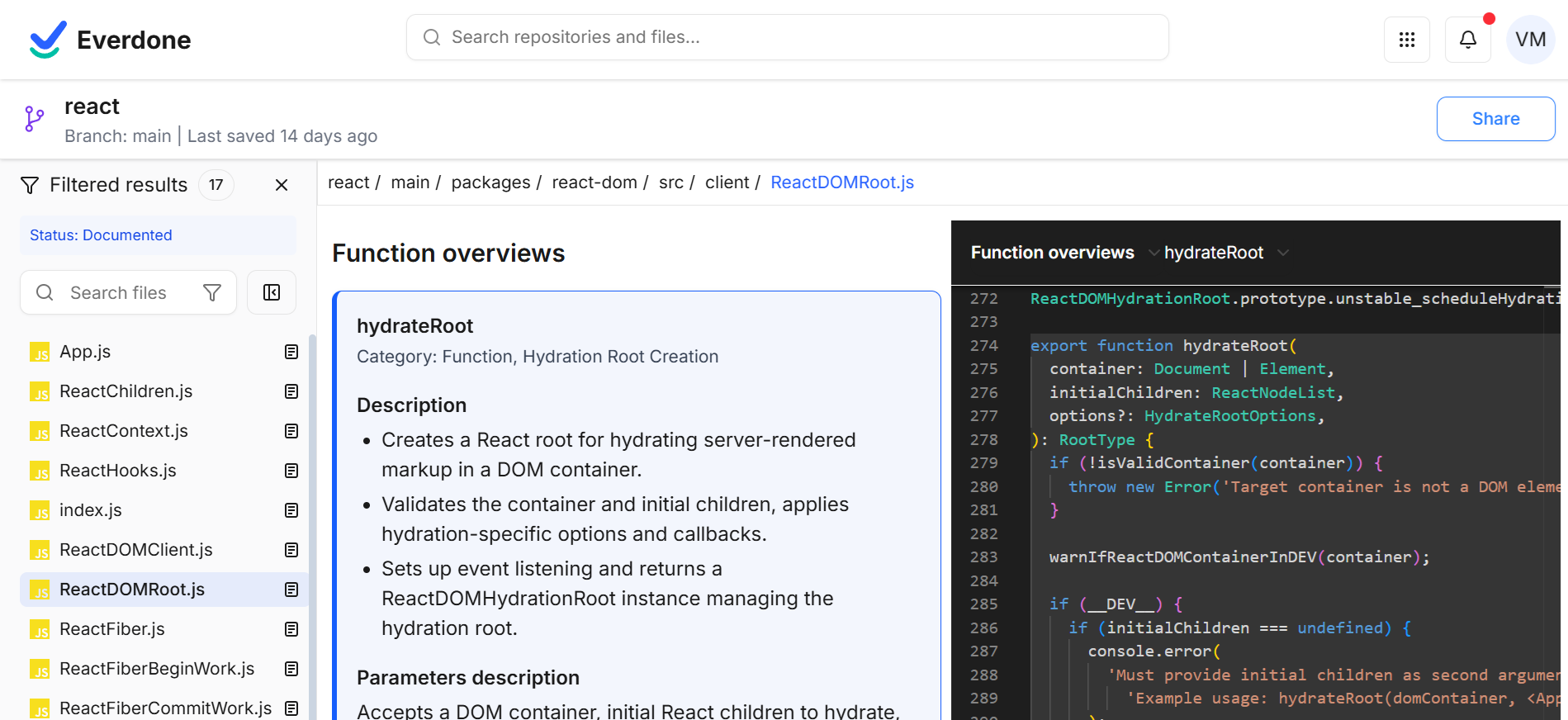Viewport: 1568px width, 720px height.
Task: Click the Filtered results funnel icon
Action: click(x=30, y=185)
